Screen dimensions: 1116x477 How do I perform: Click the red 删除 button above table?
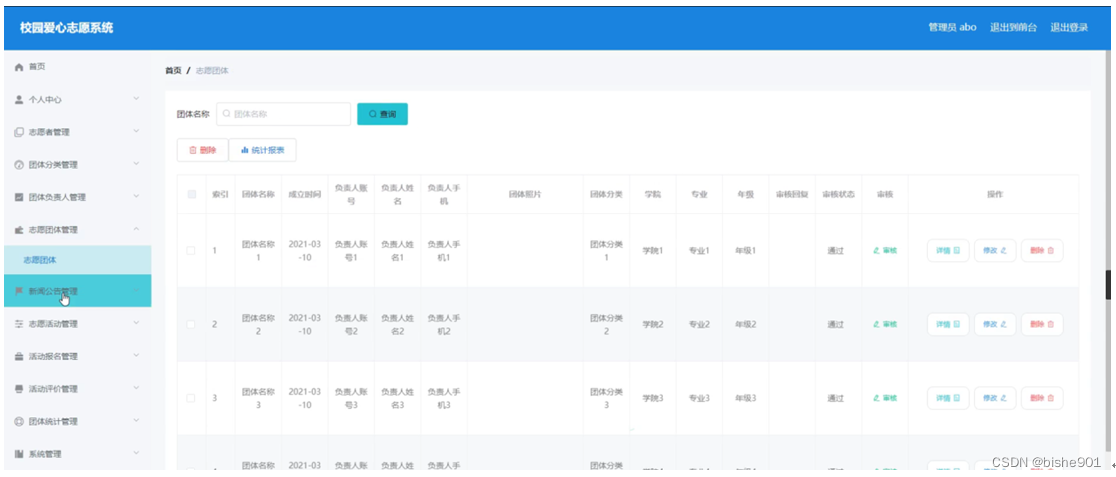tap(203, 150)
